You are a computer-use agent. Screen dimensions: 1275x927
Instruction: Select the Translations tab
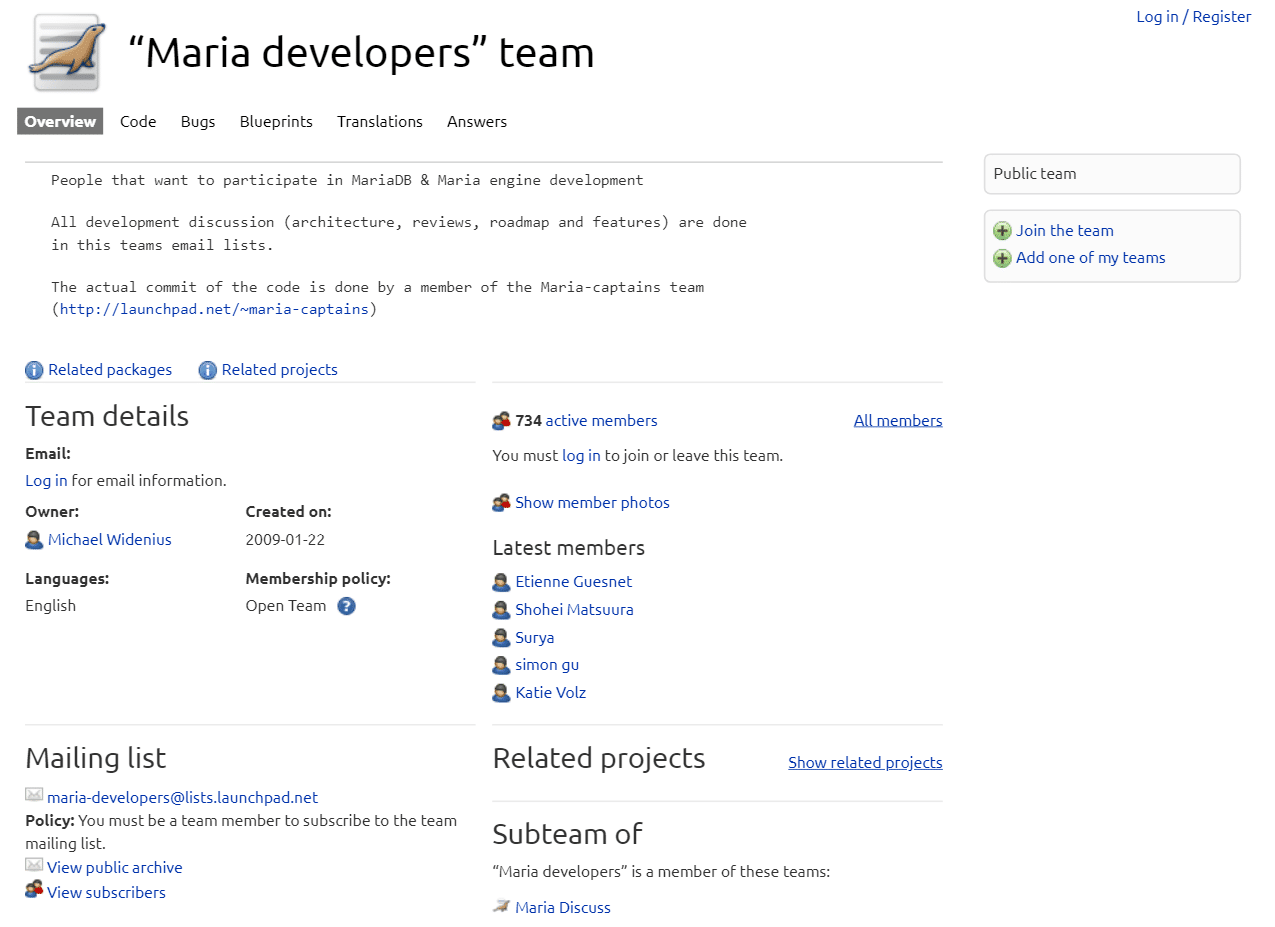tap(380, 121)
